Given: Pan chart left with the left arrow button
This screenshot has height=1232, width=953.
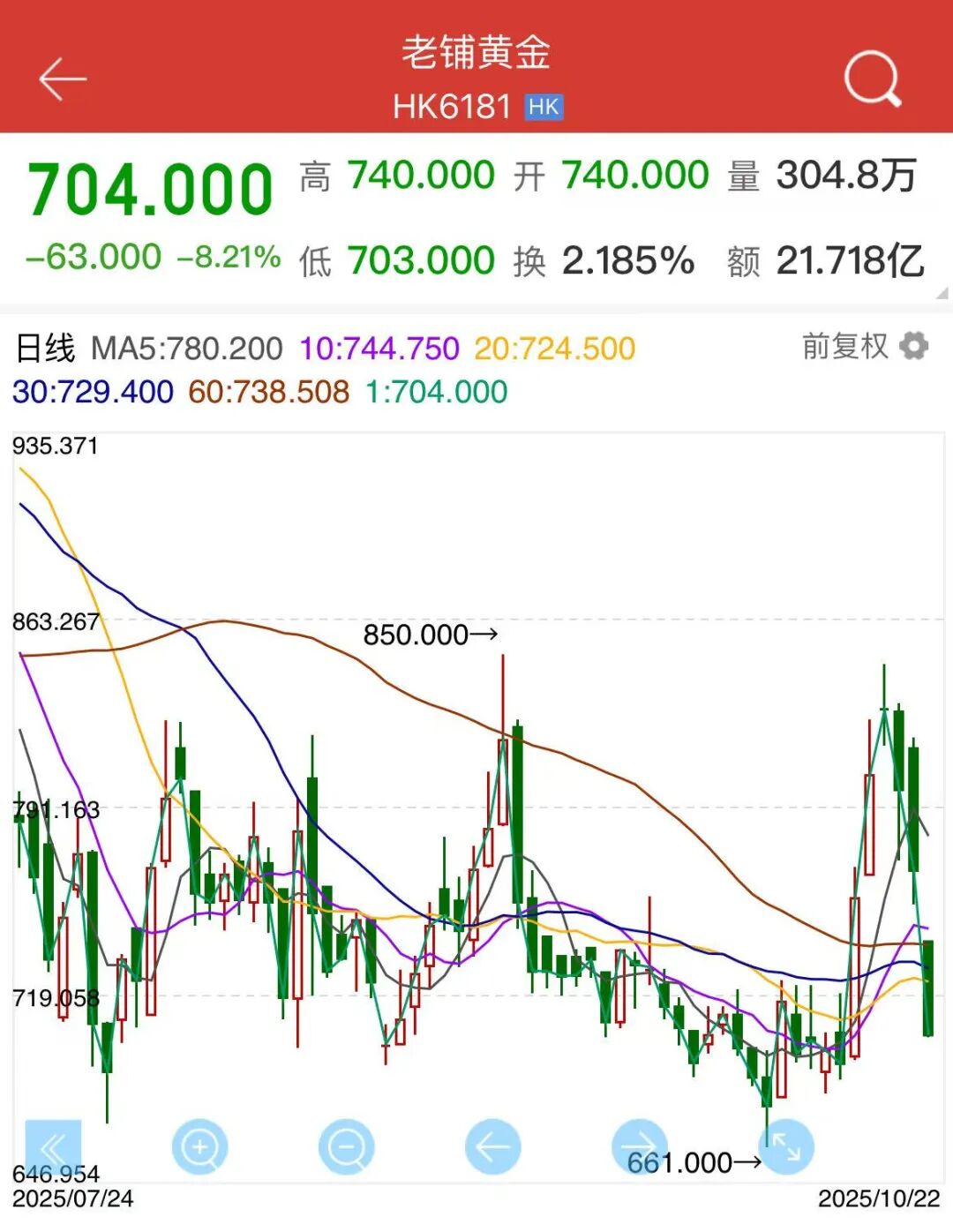Looking at the screenshot, I should coord(492,1147).
